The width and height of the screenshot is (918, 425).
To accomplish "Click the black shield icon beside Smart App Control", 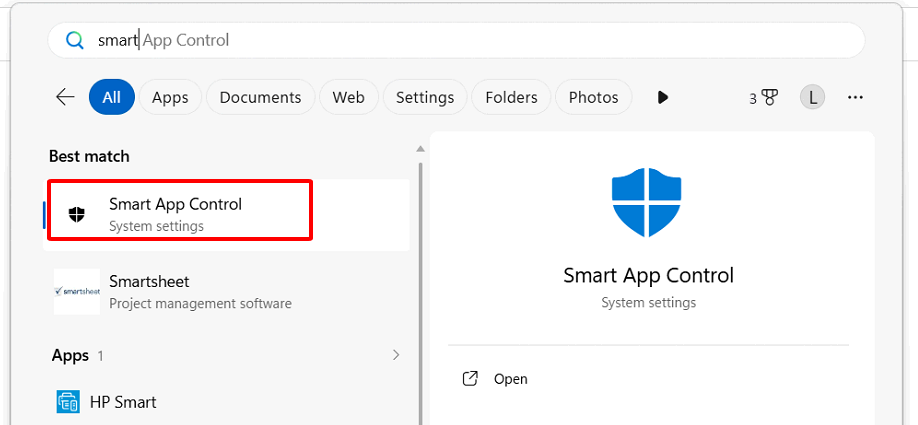I will (77, 214).
